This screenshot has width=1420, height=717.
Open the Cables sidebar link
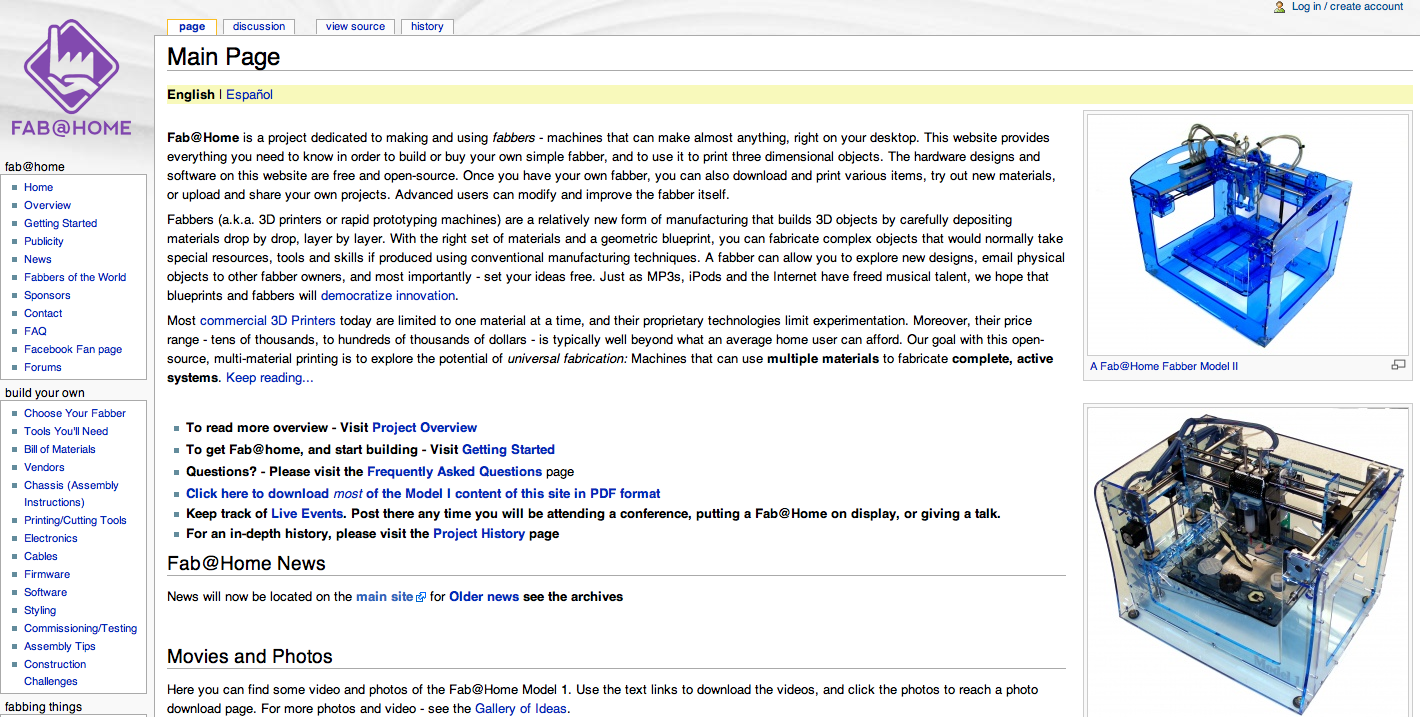41,556
